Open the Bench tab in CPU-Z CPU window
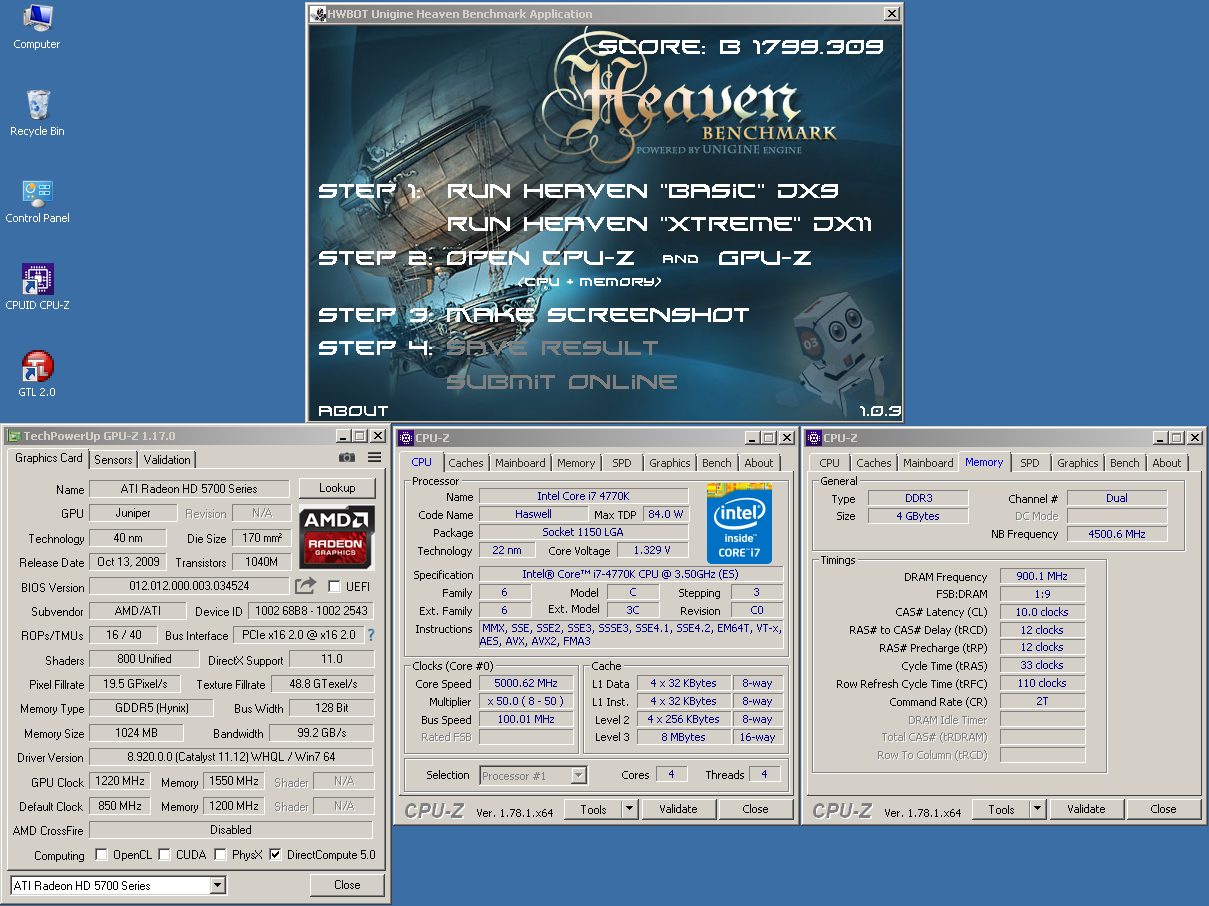 pos(716,463)
